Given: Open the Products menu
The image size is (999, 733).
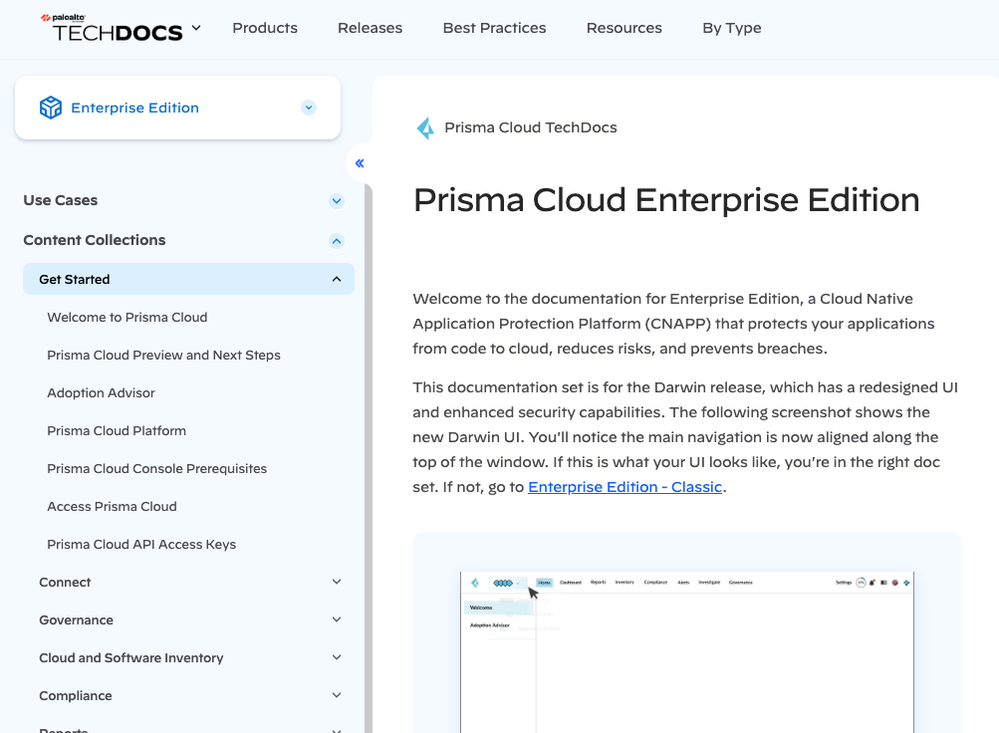Looking at the screenshot, I should point(265,28).
